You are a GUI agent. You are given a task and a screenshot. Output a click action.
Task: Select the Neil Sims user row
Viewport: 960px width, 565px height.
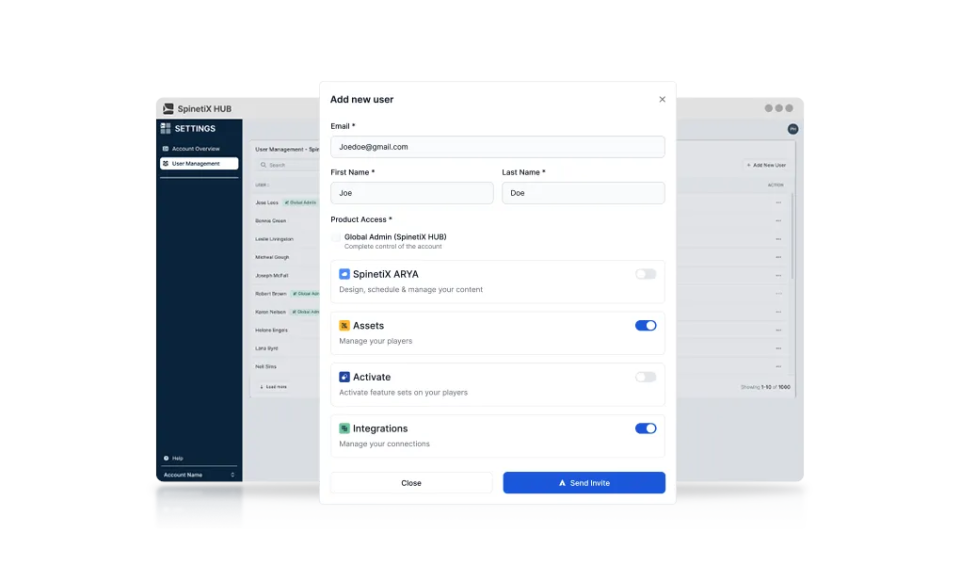coord(287,366)
